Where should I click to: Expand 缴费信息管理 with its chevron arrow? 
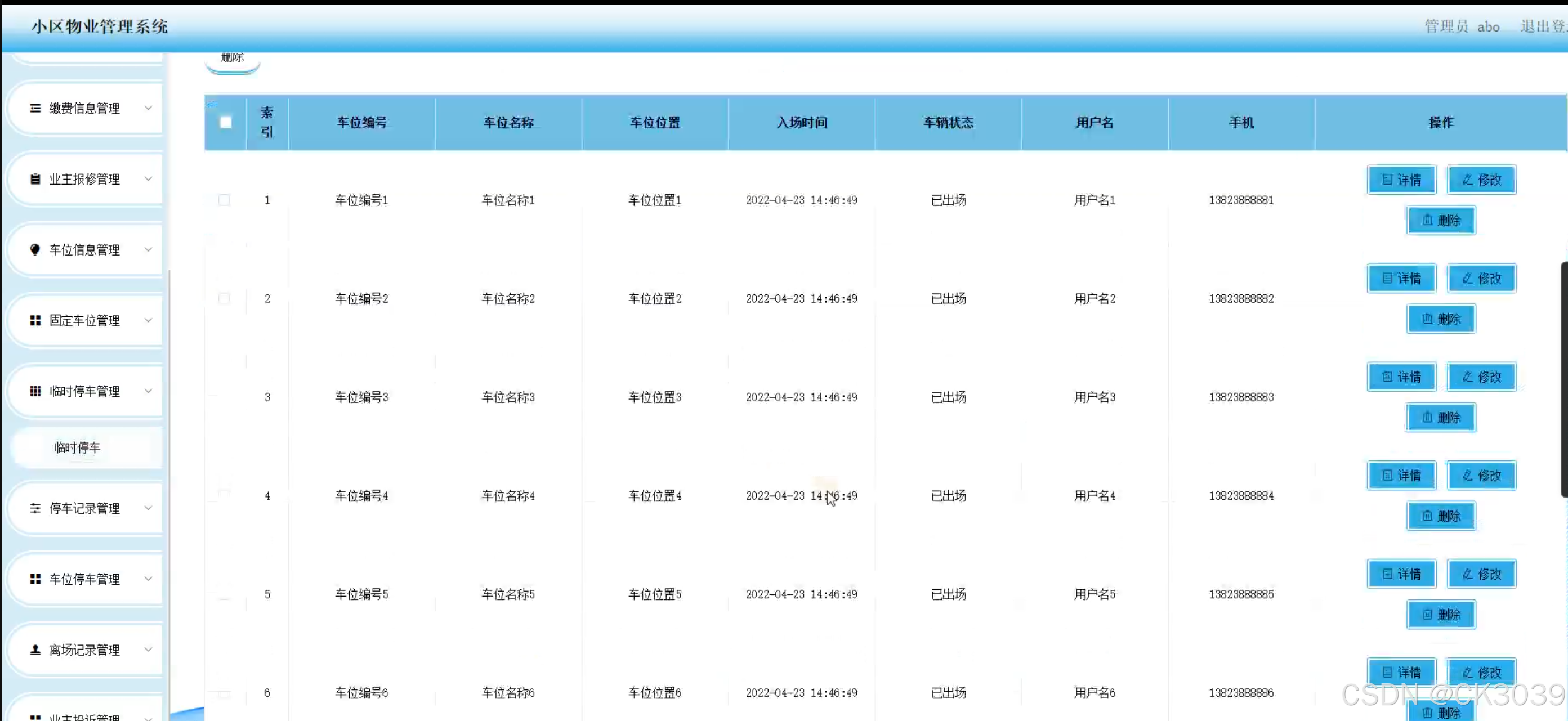click(x=148, y=108)
